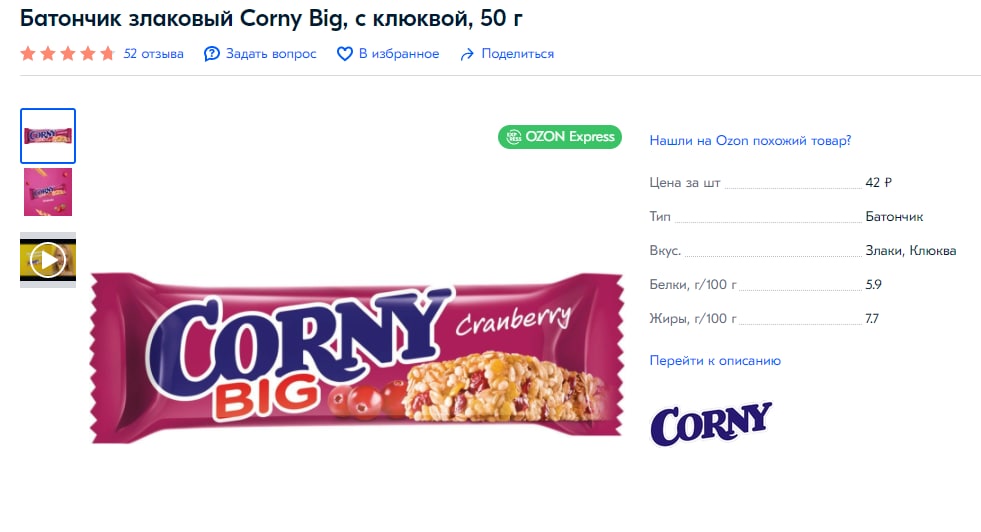The height and width of the screenshot is (532, 981).
Task: Select the first Corny bar thumbnail
Action: 48,136
